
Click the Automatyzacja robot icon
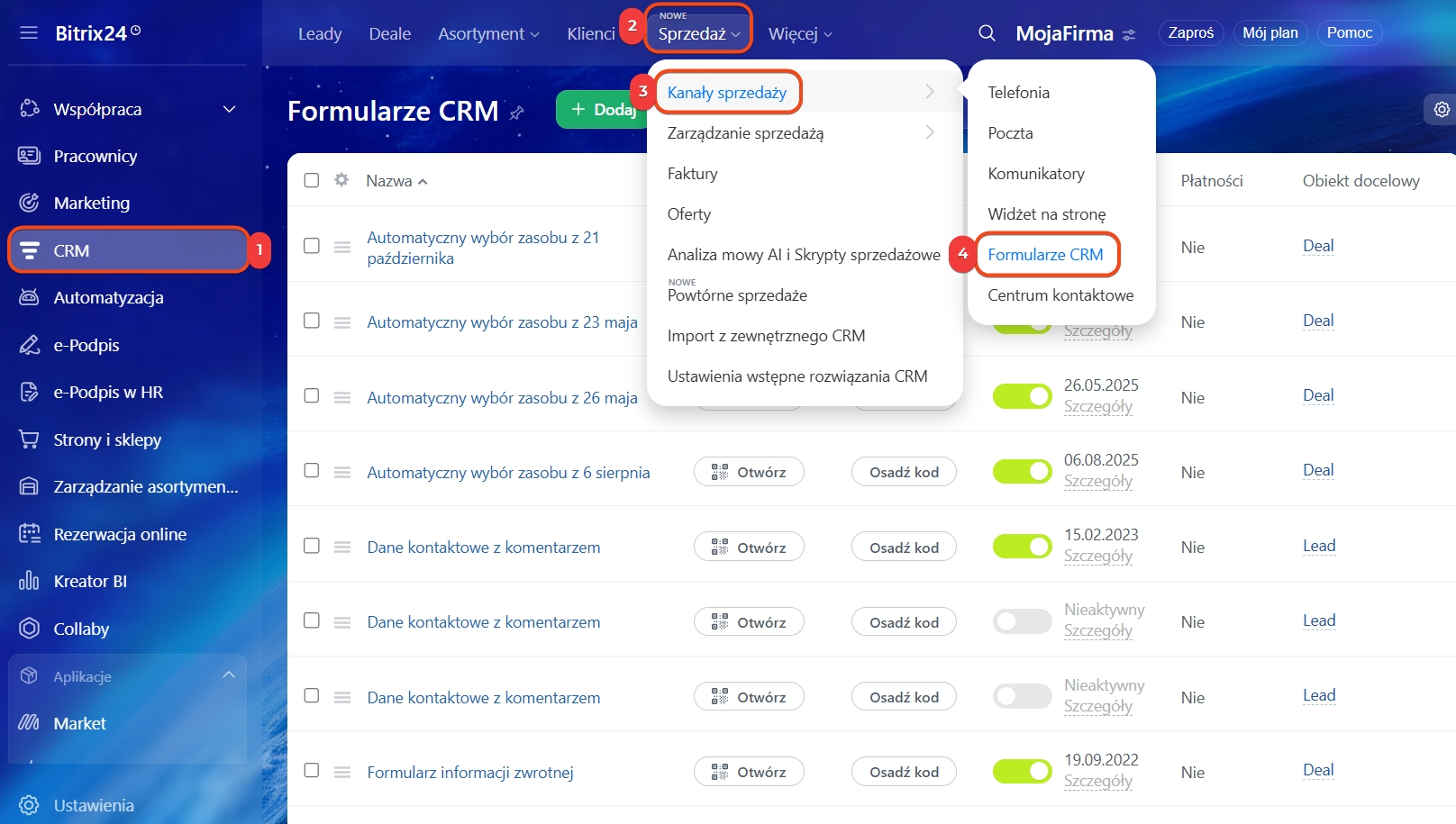pos(30,297)
